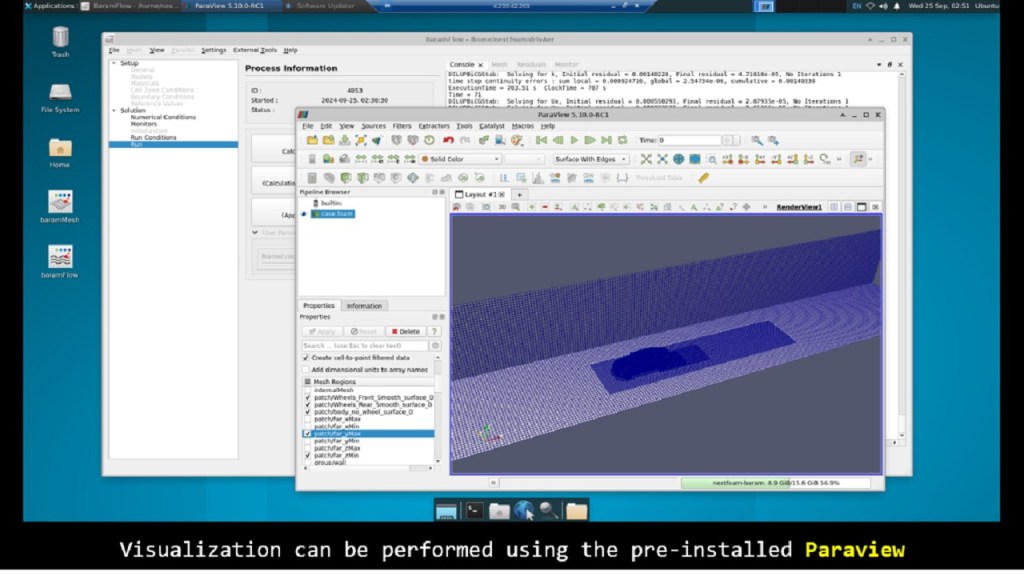Open the Filters menu in ParaView
This screenshot has height=576, width=1024.
click(401, 126)
